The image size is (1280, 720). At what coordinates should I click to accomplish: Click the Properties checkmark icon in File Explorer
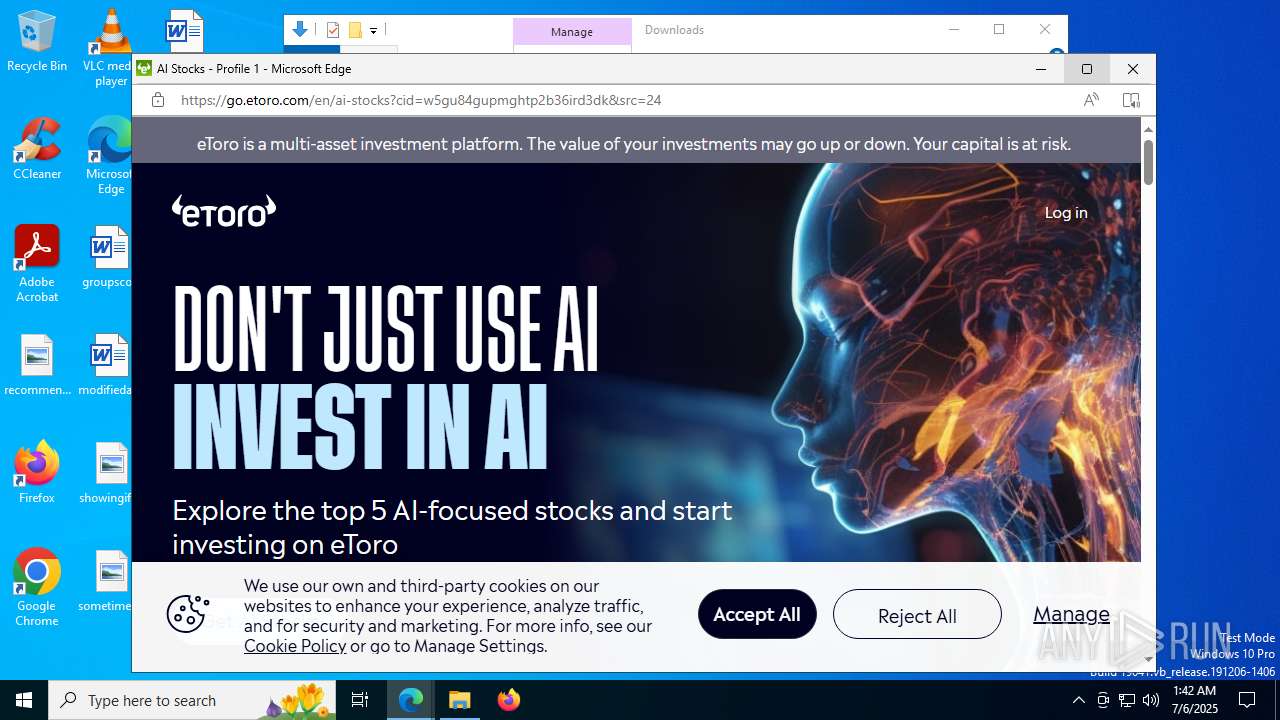pos(333,30)
